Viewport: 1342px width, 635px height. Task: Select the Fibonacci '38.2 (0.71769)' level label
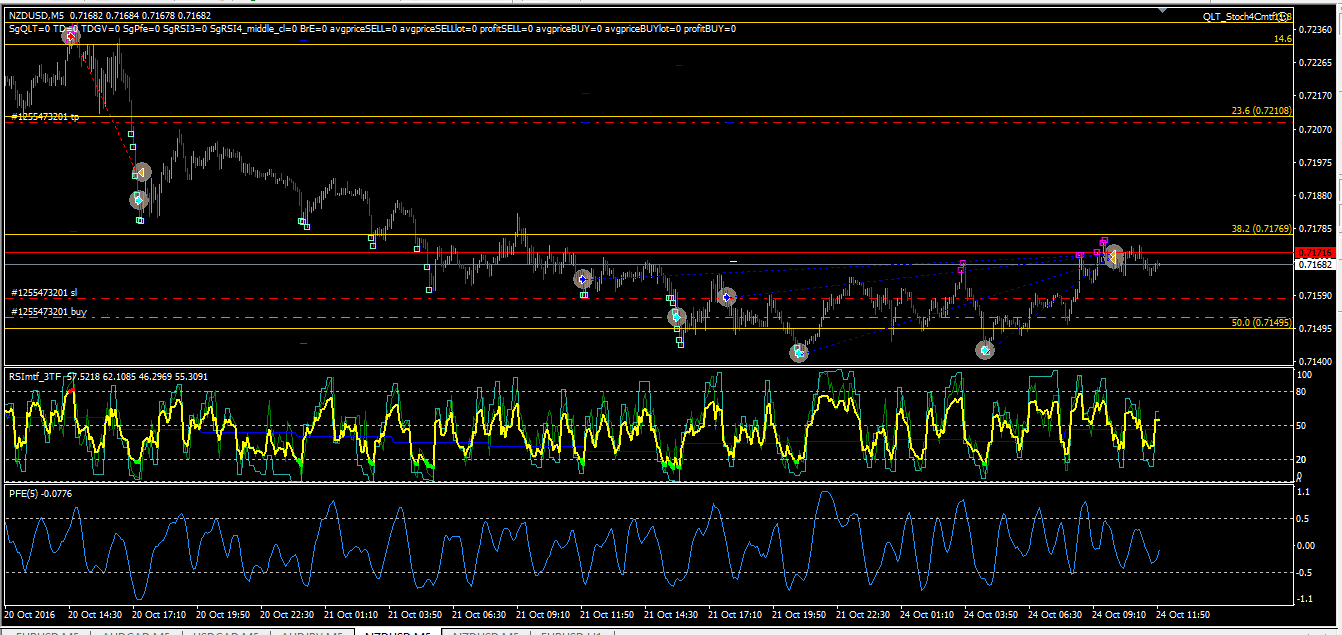(1260, 228)
